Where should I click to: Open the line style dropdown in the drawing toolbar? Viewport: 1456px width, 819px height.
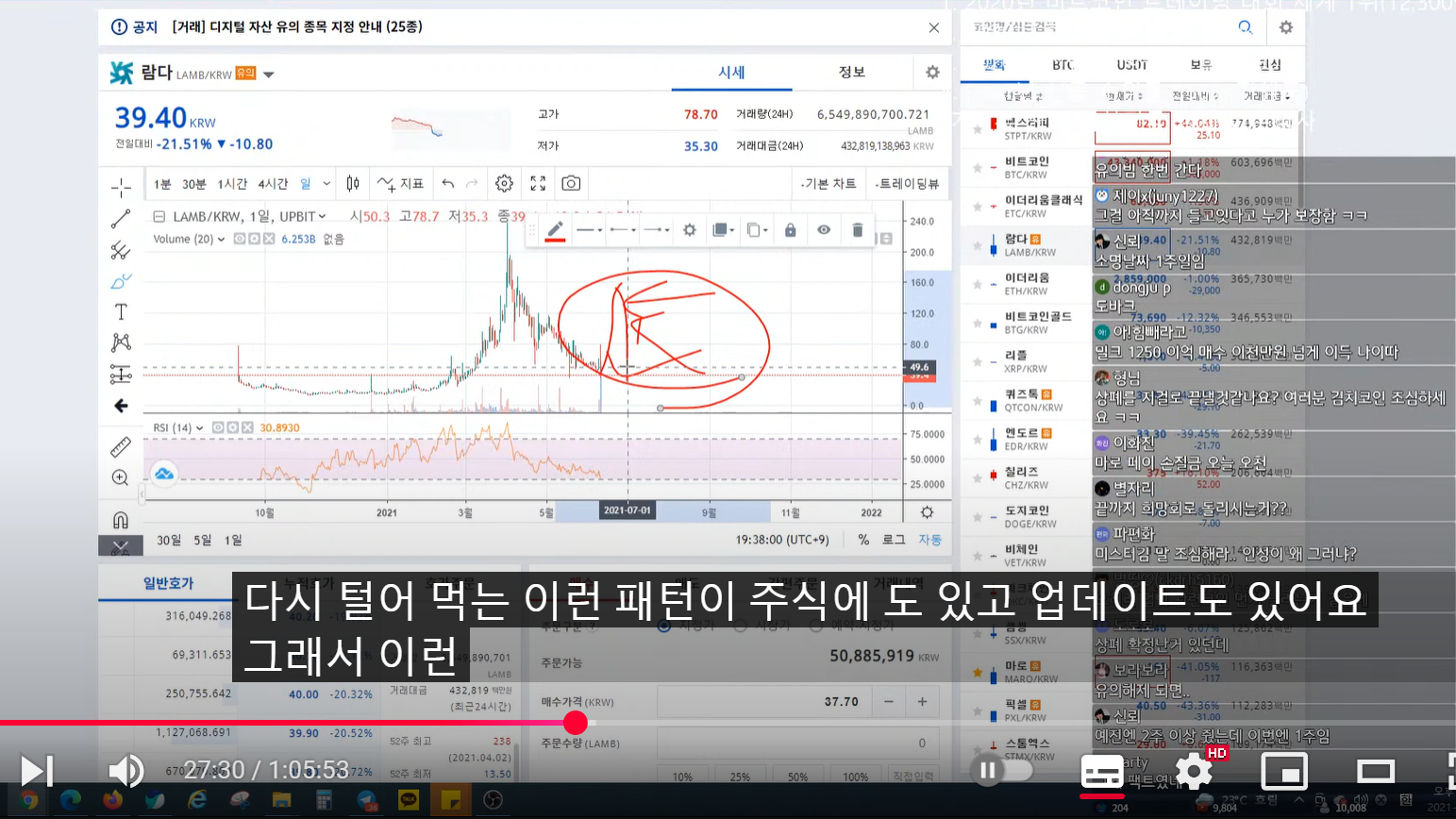point(589,229)
